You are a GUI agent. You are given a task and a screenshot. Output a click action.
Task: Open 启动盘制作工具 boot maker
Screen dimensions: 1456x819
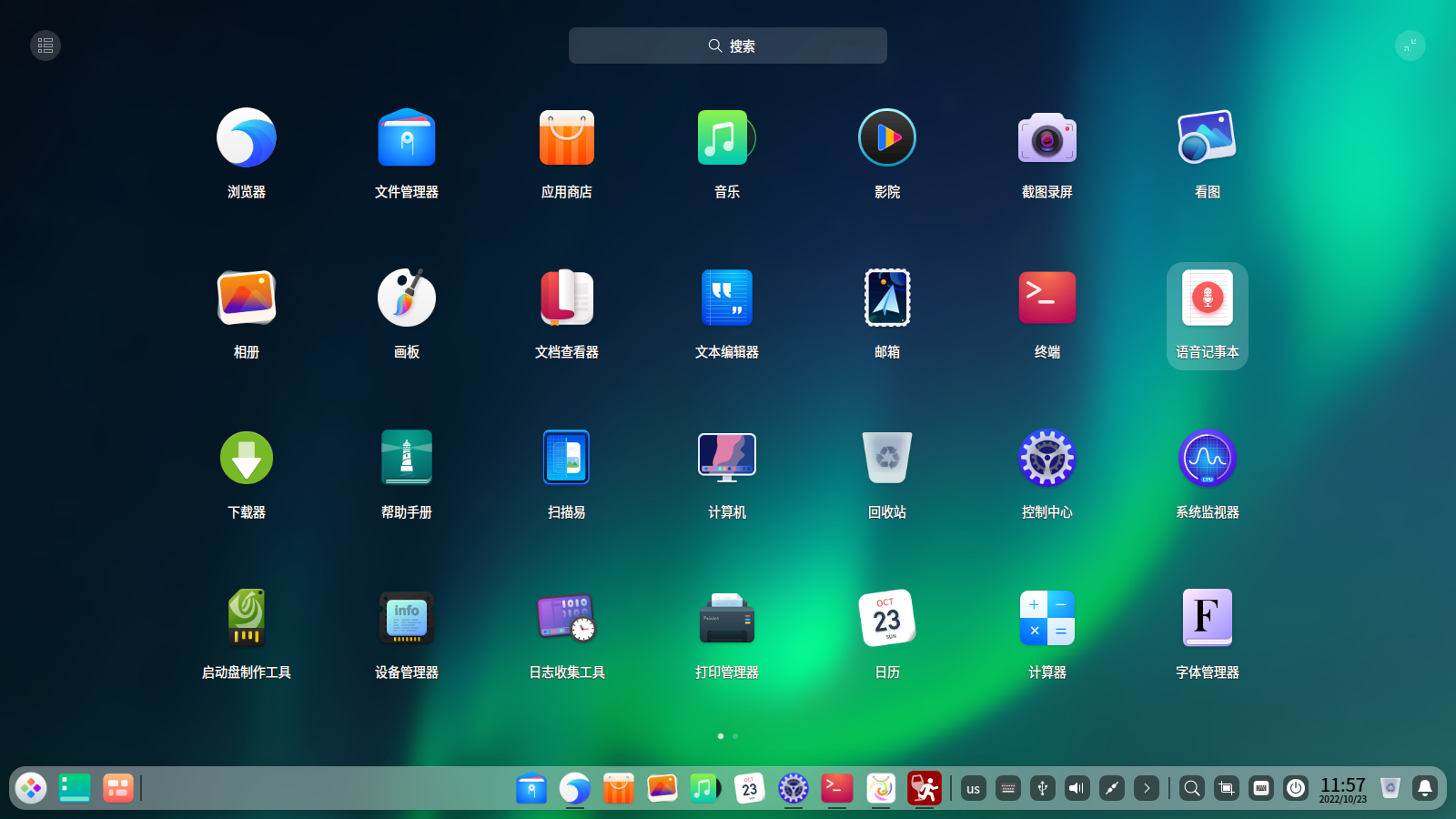tap(247, 618)
